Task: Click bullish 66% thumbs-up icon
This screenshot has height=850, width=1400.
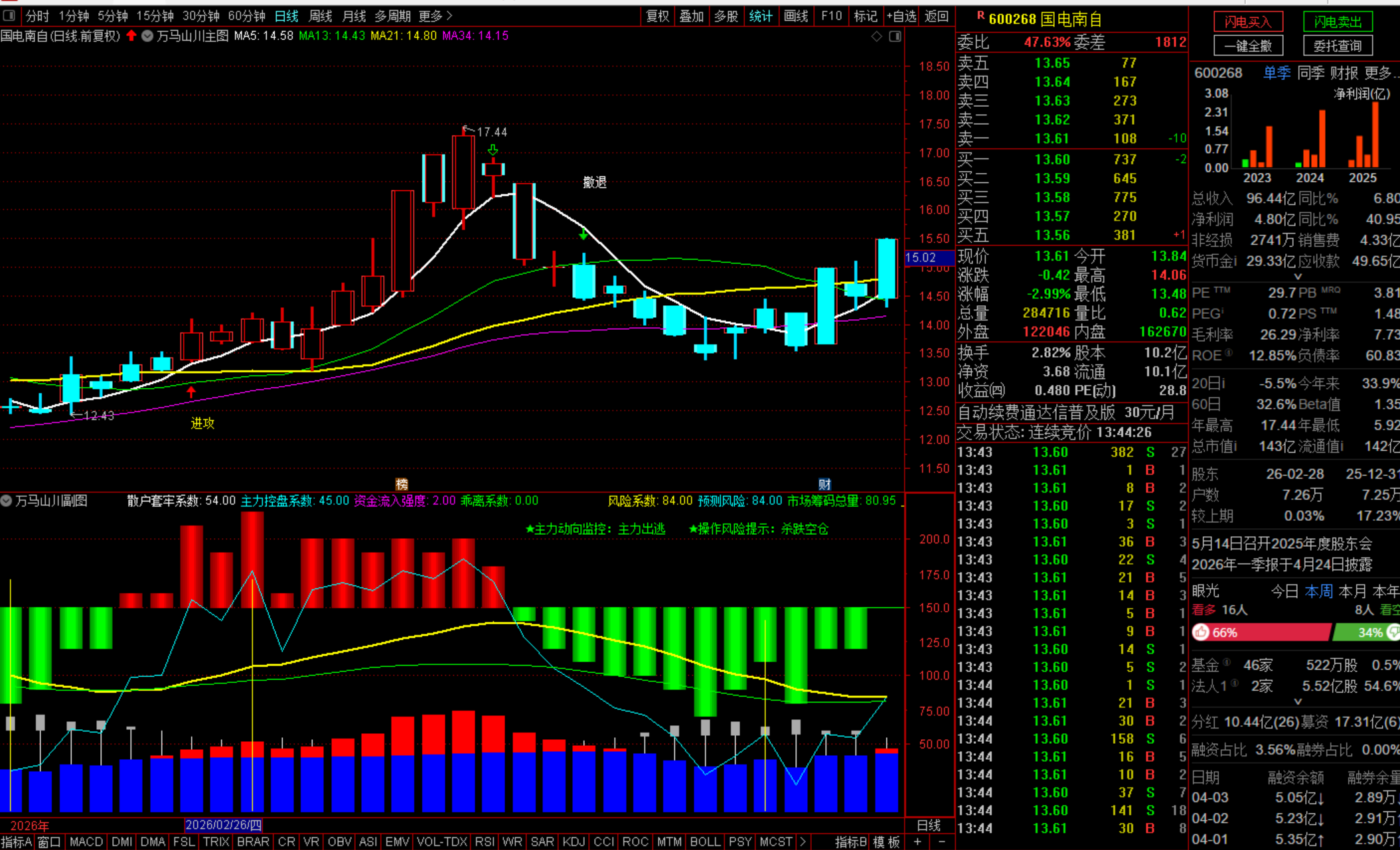Action: [x=1201, y=632]
